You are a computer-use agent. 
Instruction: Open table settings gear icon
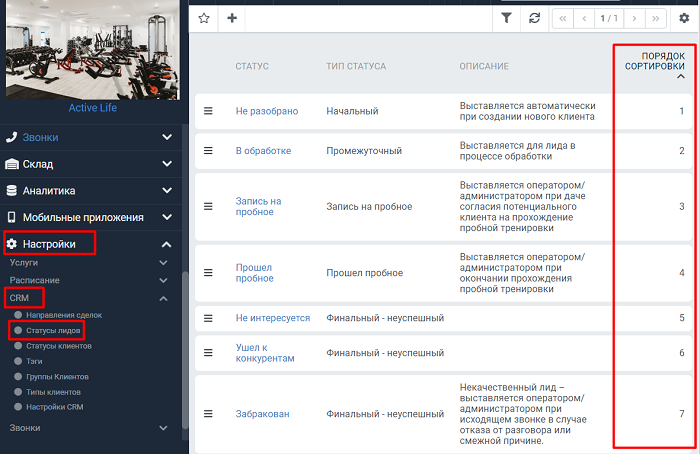684,18
